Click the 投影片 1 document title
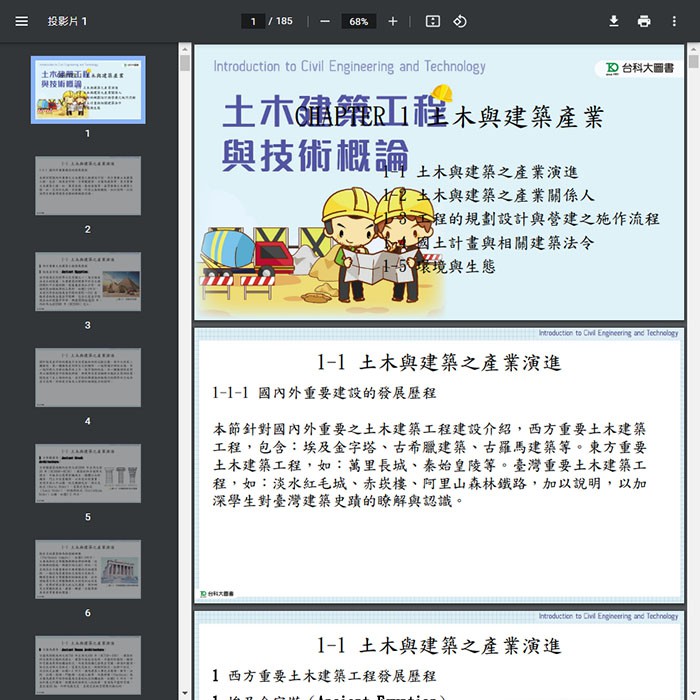The height and width of the screenshot is (700, 700). click(68, 21)
